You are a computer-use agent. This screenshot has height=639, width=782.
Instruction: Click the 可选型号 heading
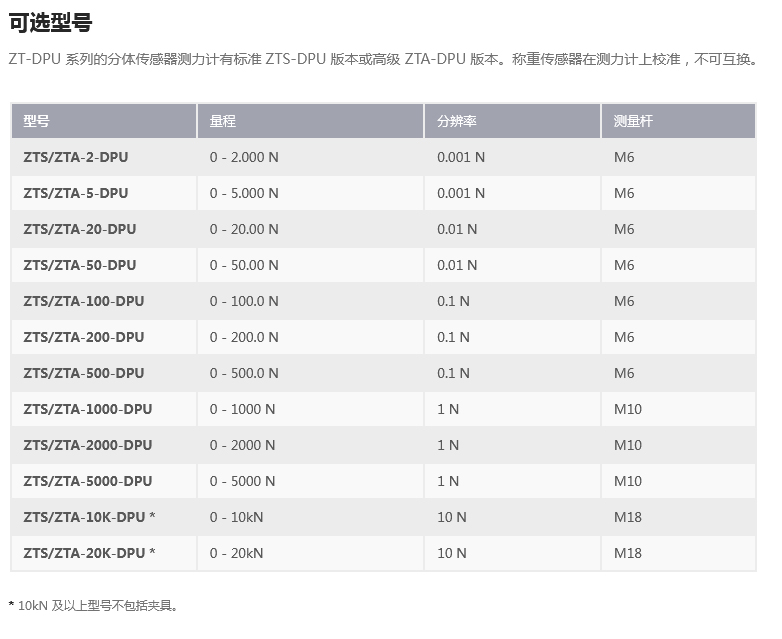click(50, 23)
